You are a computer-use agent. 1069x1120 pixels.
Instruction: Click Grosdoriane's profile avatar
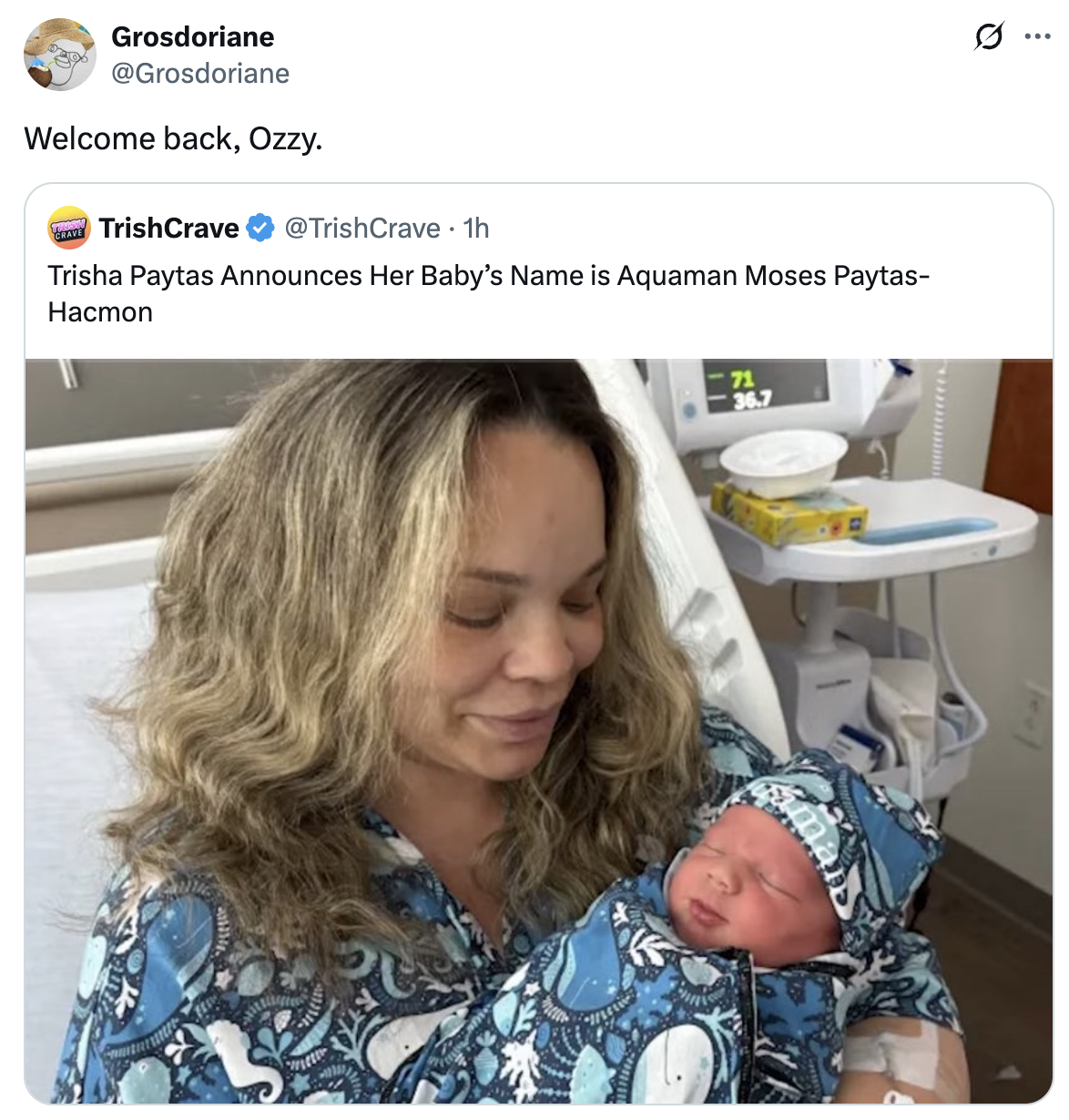[59, 55]
